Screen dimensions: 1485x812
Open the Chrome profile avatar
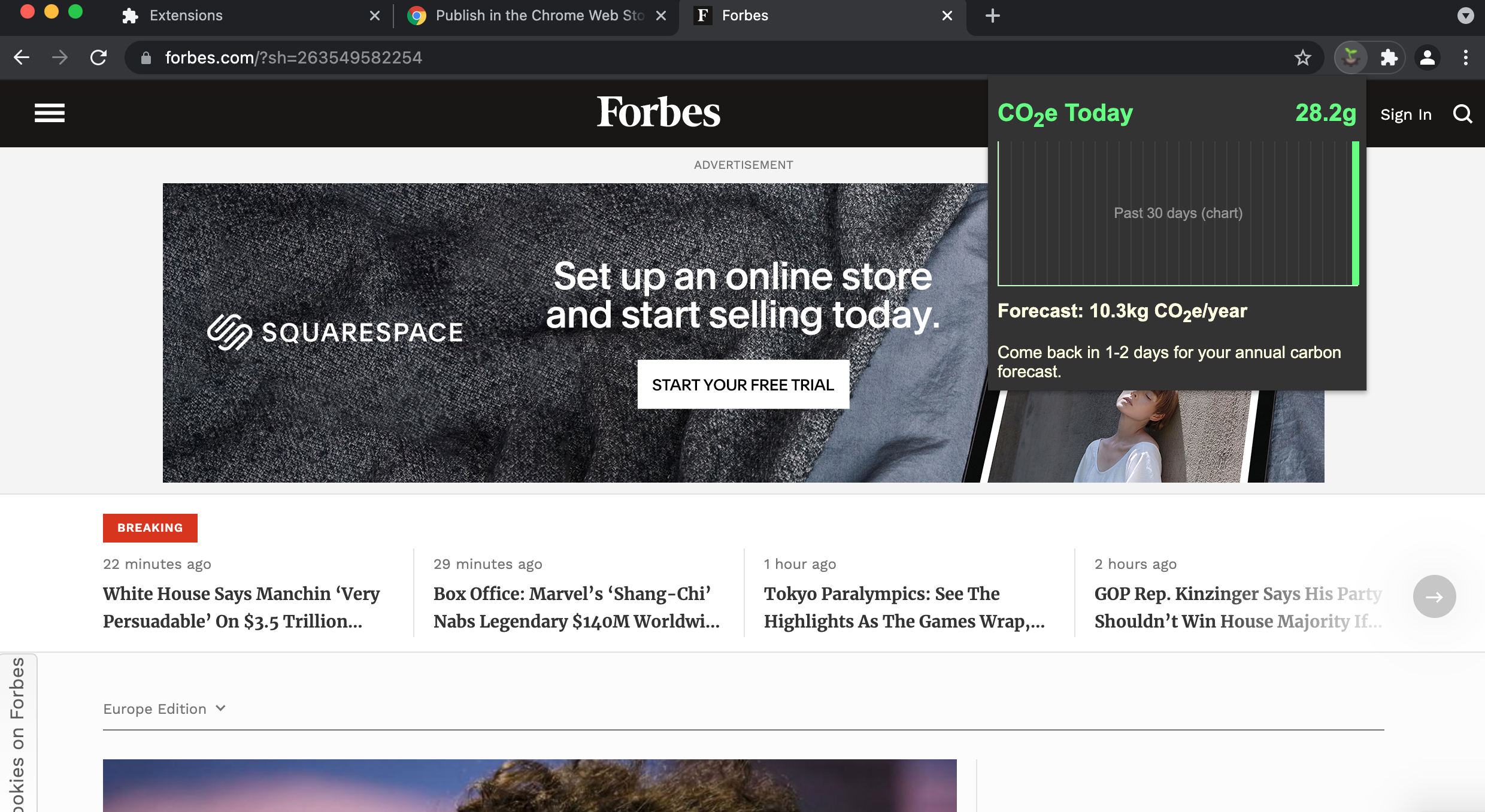[1428, 58]
